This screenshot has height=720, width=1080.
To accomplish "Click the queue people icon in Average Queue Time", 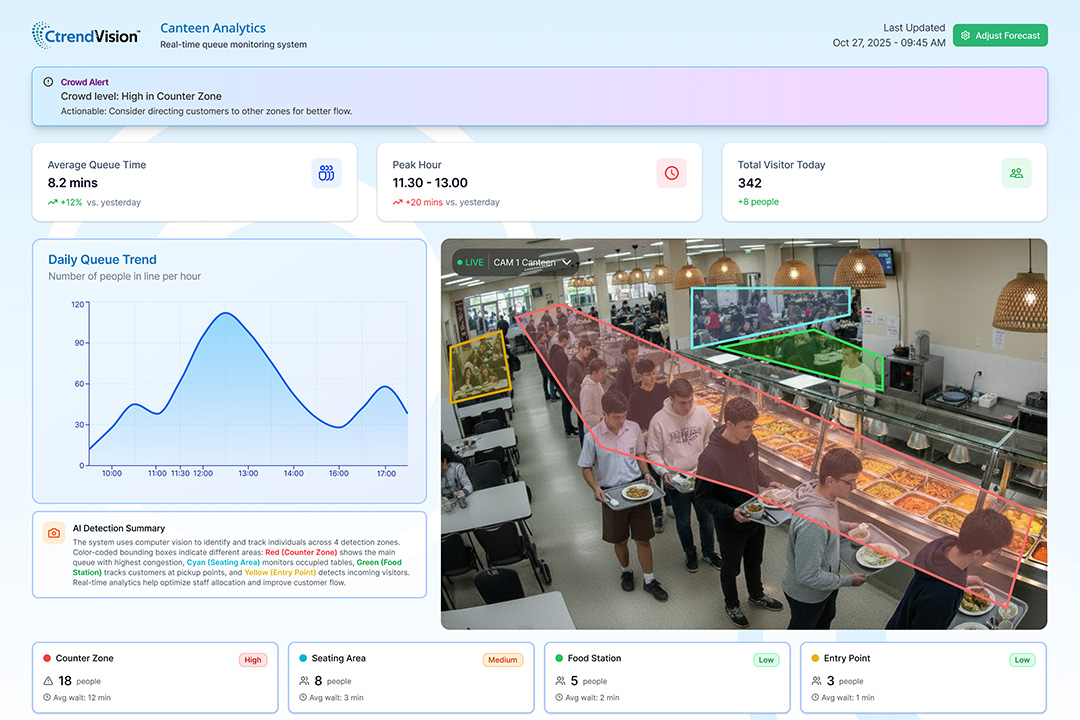I will click(x=326, y=173).
